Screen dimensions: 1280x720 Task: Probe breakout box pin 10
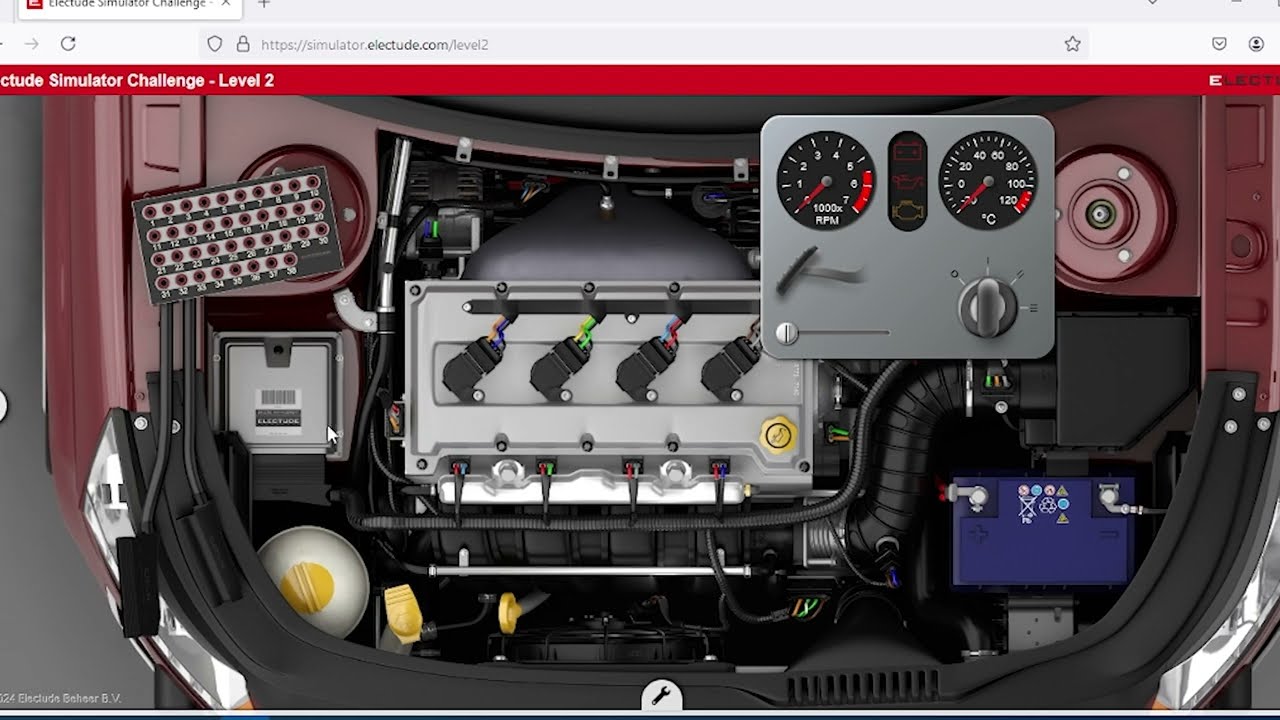pyautogui.click(x=313, y=182)
